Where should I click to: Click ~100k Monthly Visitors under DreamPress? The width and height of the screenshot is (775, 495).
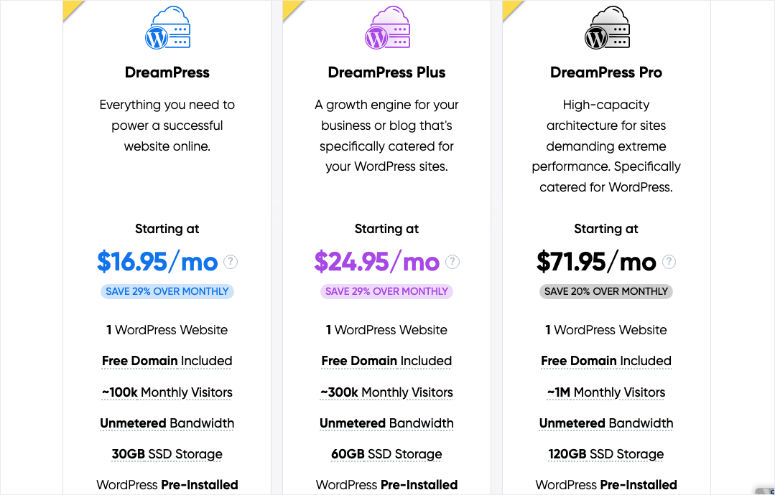point(167,392)
